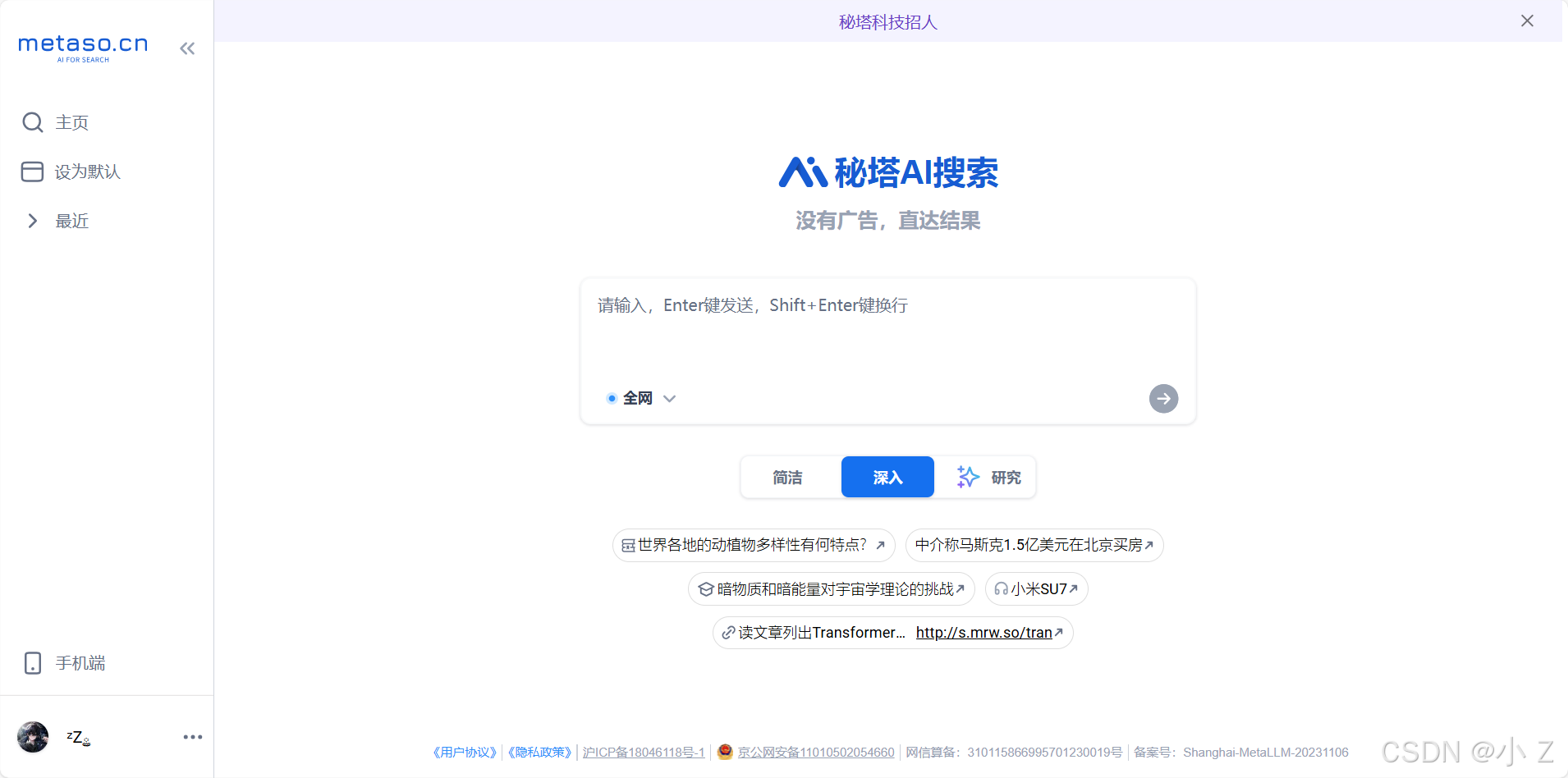Open the 《隐私政策》 link
1568x778 pixels.
coord(539,753)
